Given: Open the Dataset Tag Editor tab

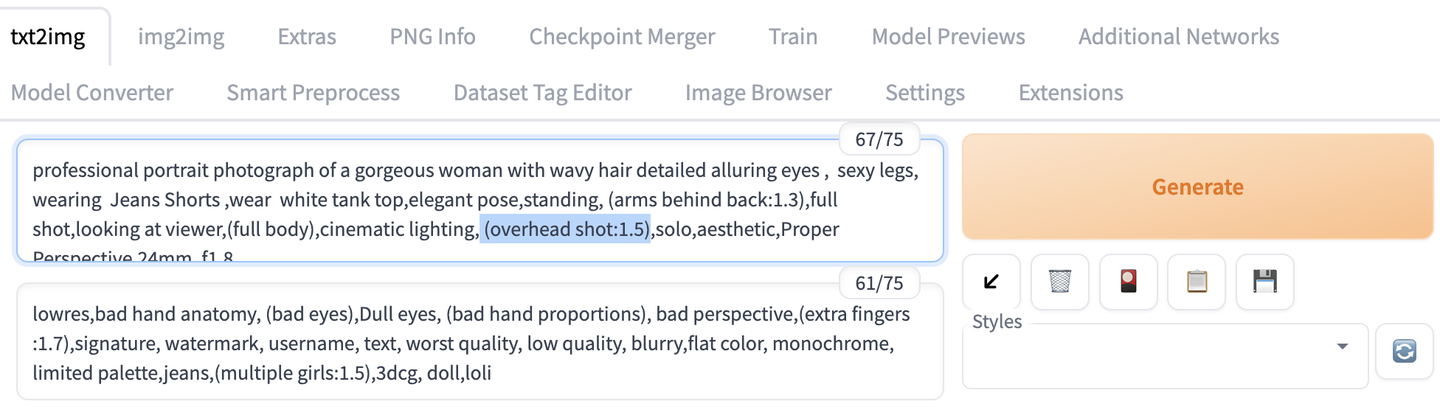Looking at the screenshot, I should coord(542,93).
